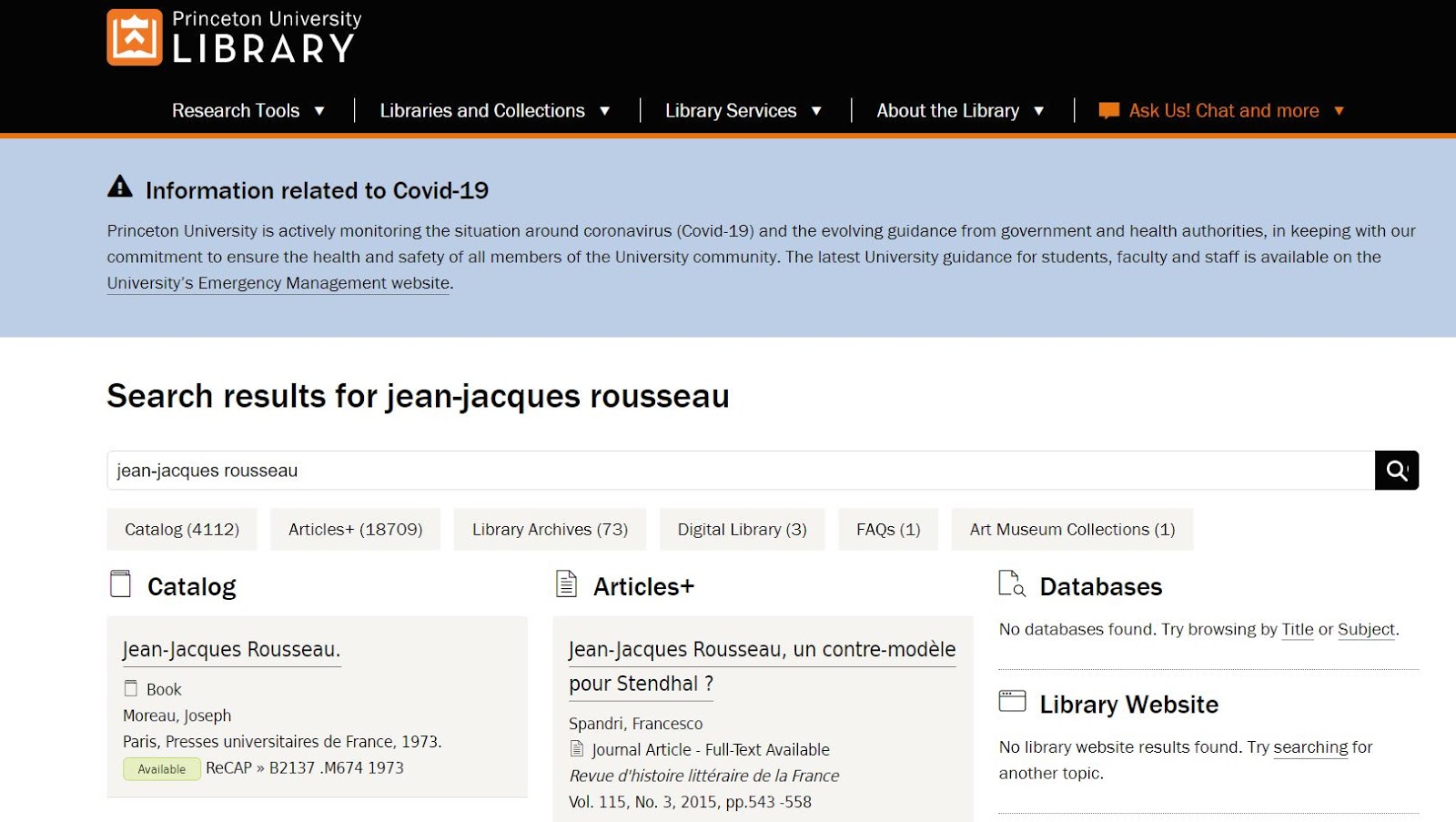Expand the Research Tools dropdown arrow

tap(319, 111)
